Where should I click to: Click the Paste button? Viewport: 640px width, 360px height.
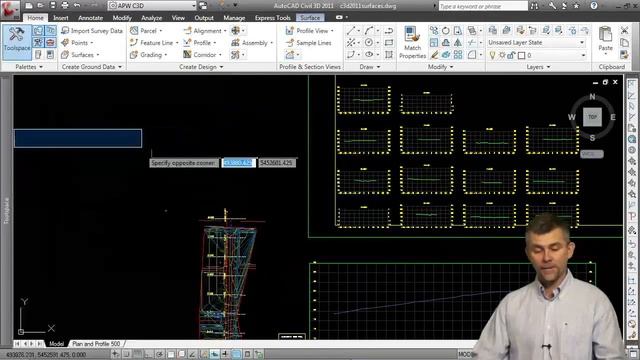(605, 40)
